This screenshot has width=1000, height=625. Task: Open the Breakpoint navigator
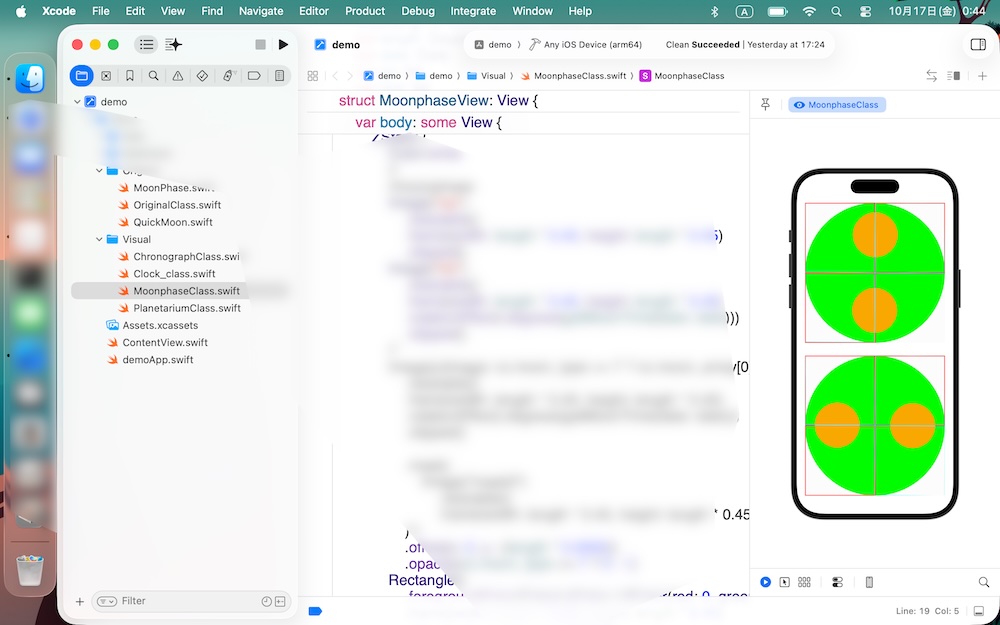254,76
